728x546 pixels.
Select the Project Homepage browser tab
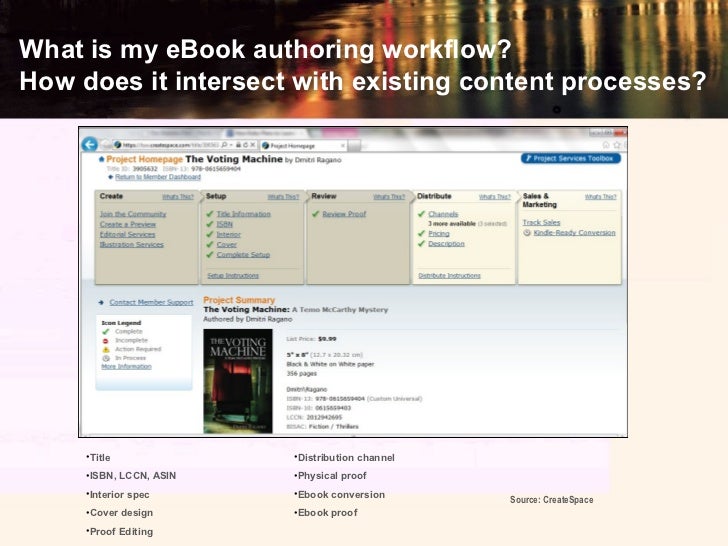point(303,146)
